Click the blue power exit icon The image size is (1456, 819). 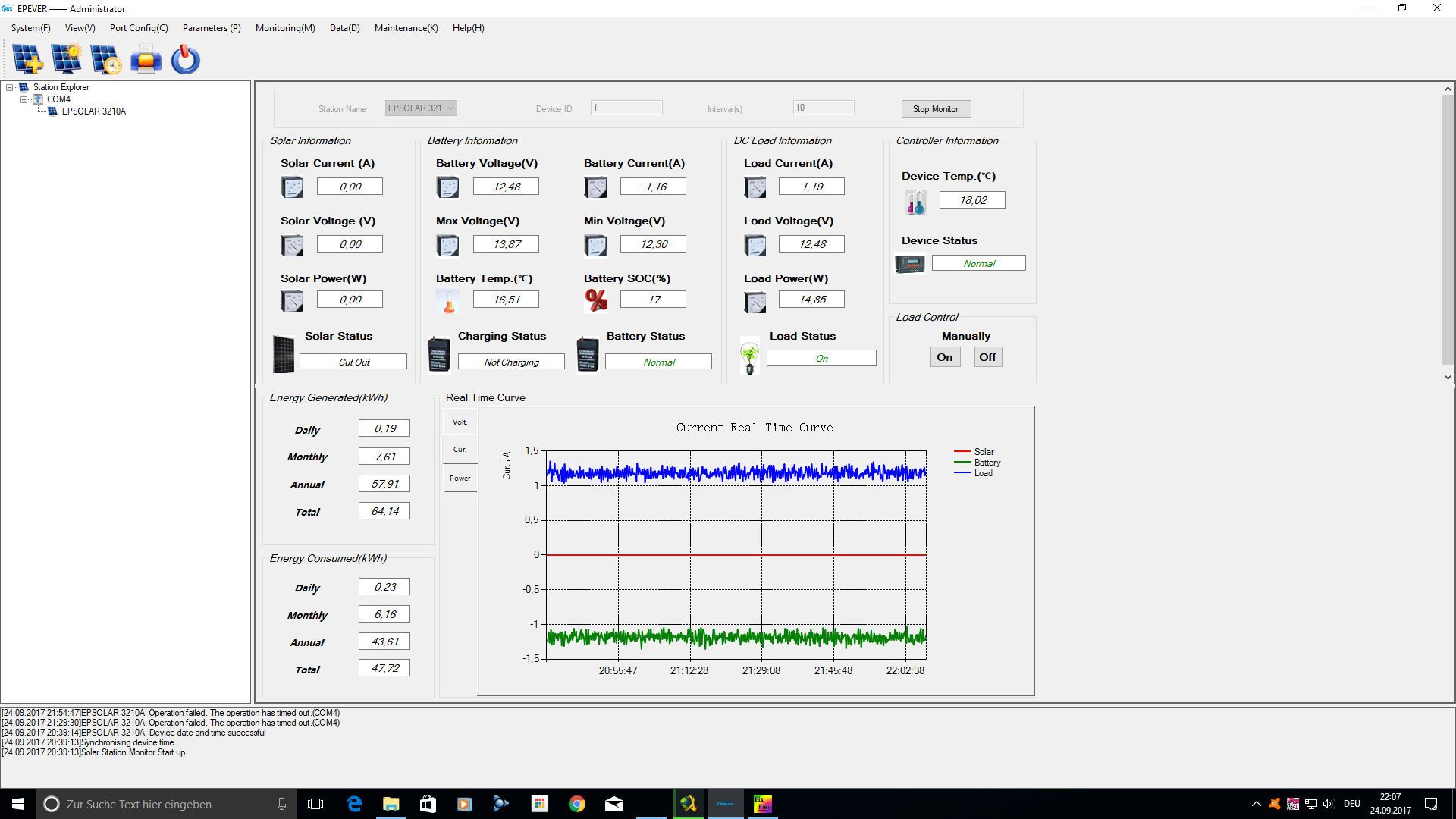[x=185, y=59]
